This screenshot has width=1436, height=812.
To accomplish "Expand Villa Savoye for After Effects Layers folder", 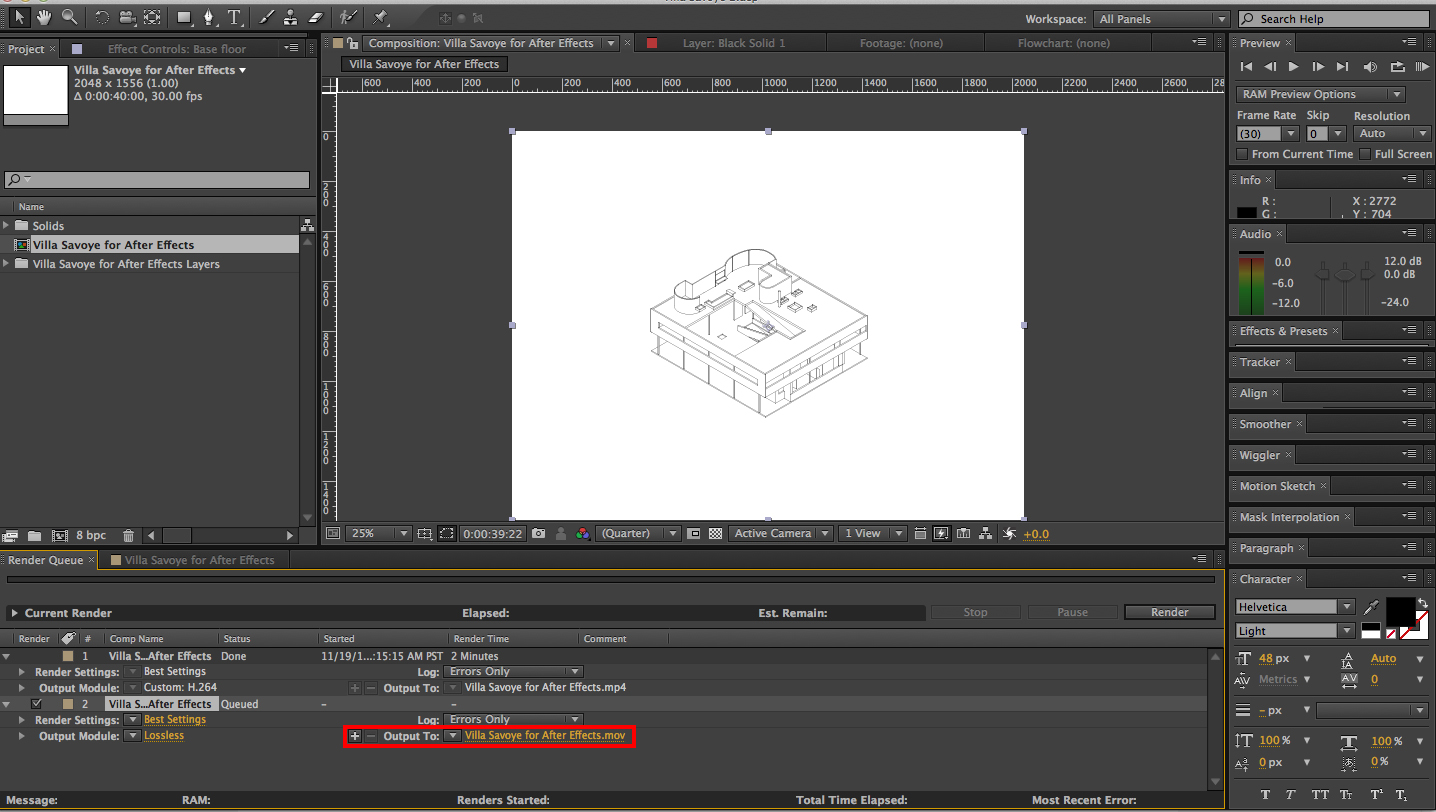I will (7, 264).
